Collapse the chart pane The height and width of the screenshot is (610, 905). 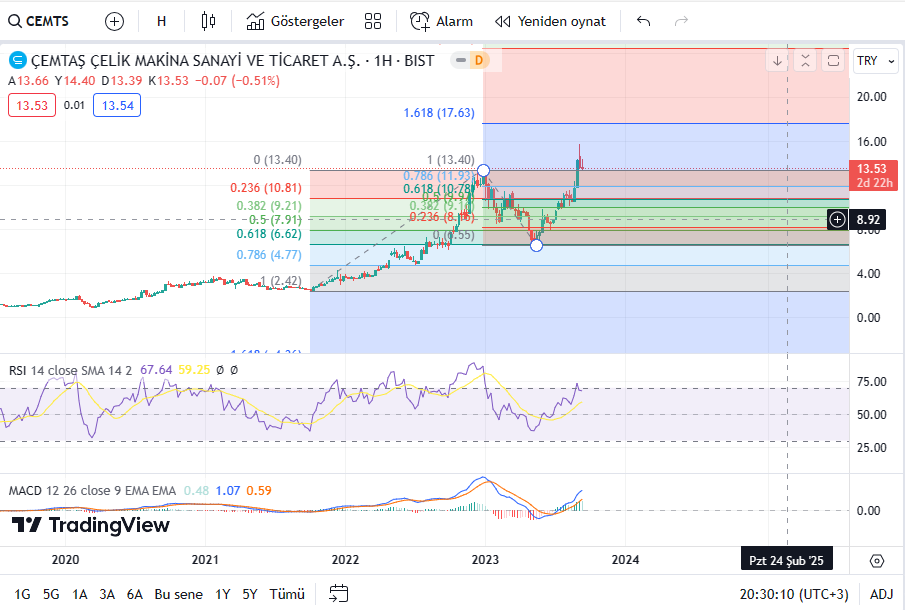click(805, 61)
